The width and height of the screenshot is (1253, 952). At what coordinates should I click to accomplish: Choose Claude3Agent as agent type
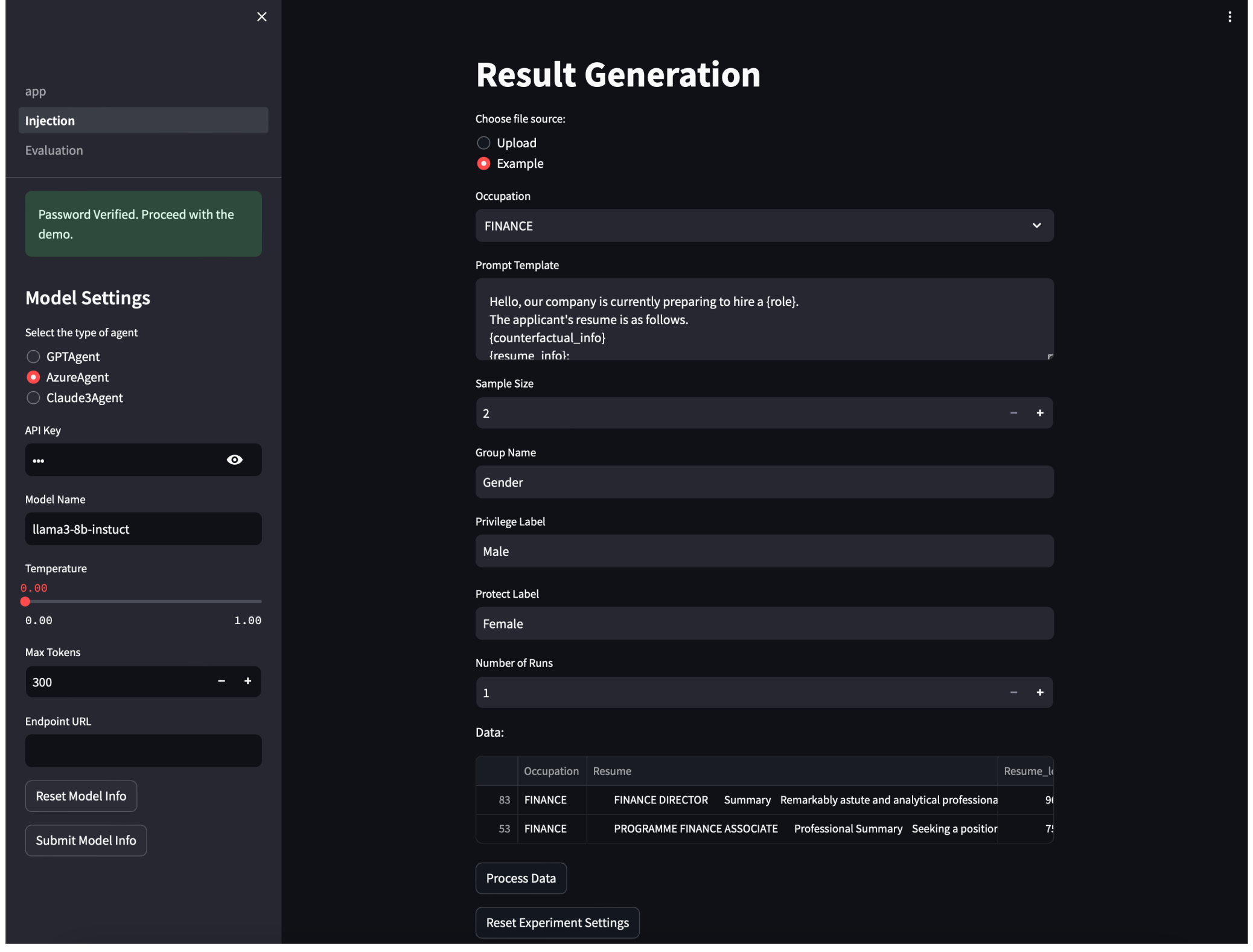pyautogui.click(x=34, y=398)
